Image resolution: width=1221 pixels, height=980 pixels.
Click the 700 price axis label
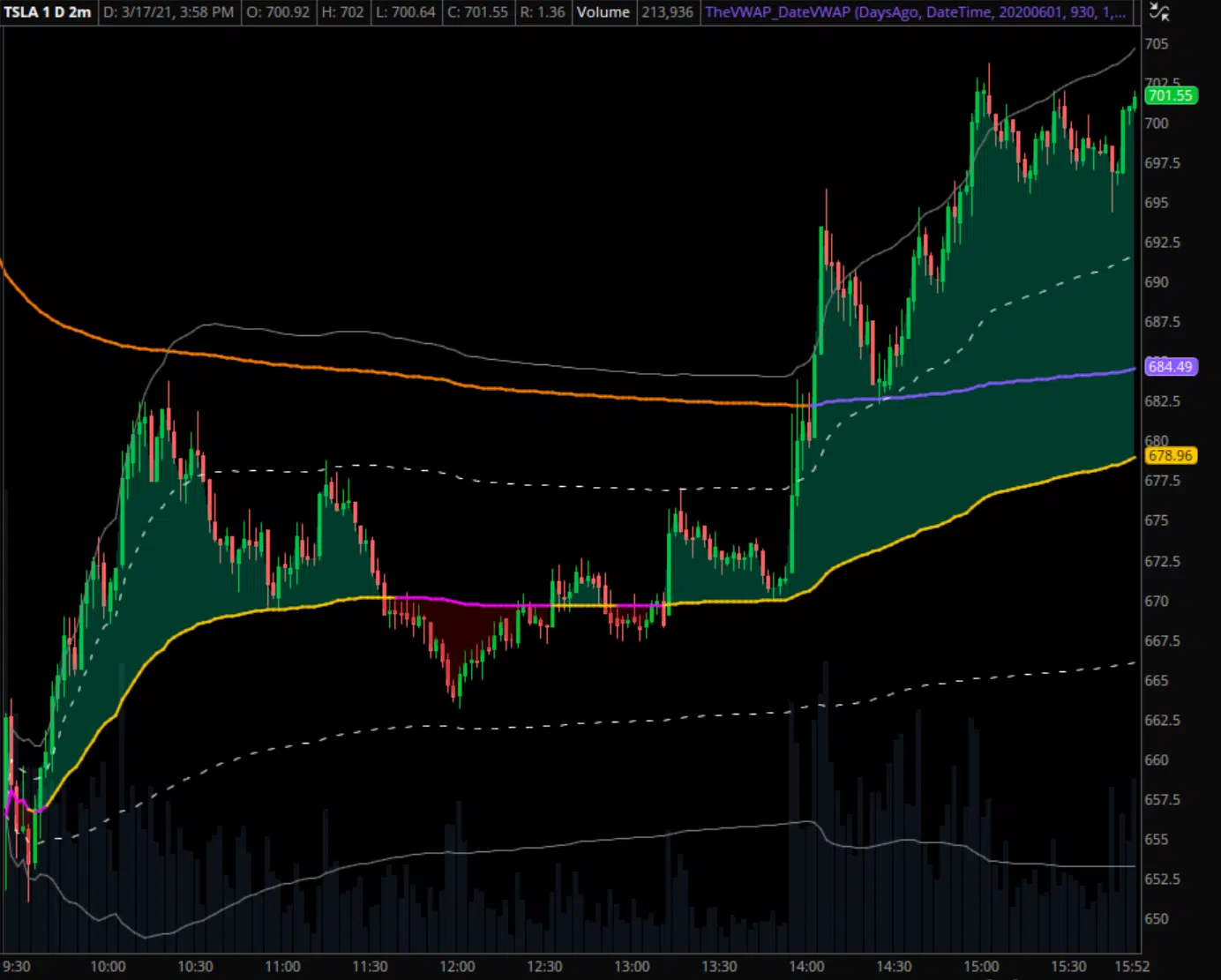[1156, 123]
